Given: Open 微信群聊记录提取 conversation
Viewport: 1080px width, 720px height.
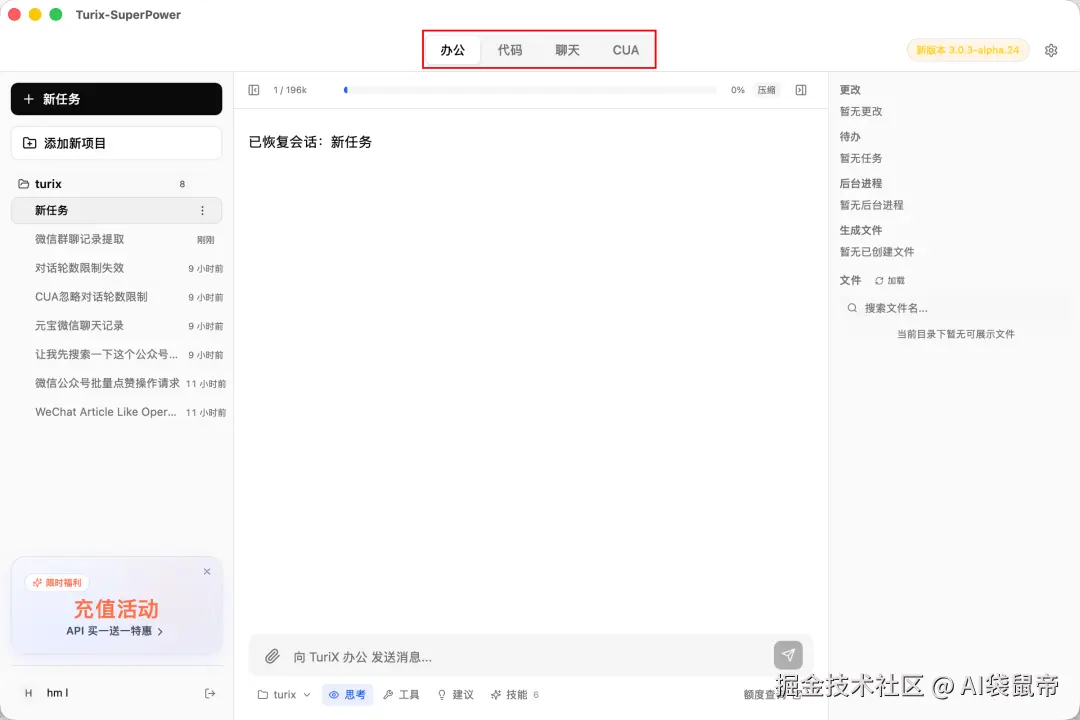Looking at the screenshot, I should point(116,239).
